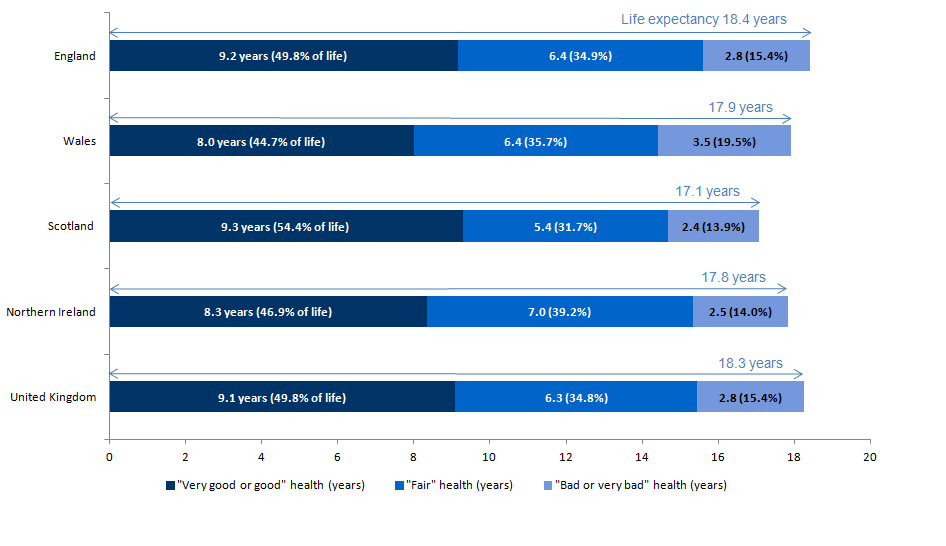Click England's 2.8 (15.4%) bad health segment
Viewport: 946px width, 546px height.
point(756,56)
